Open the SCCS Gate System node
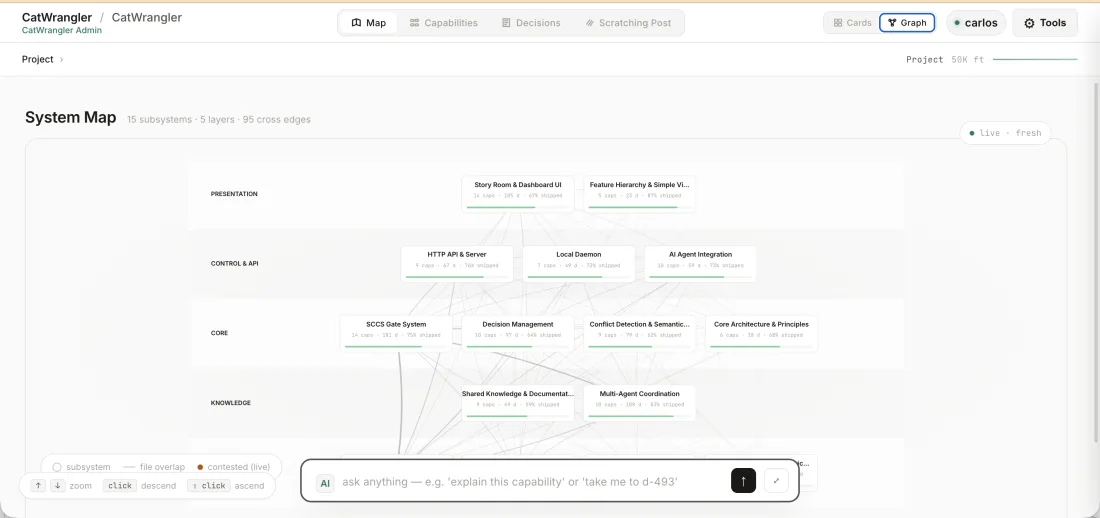 396,333
